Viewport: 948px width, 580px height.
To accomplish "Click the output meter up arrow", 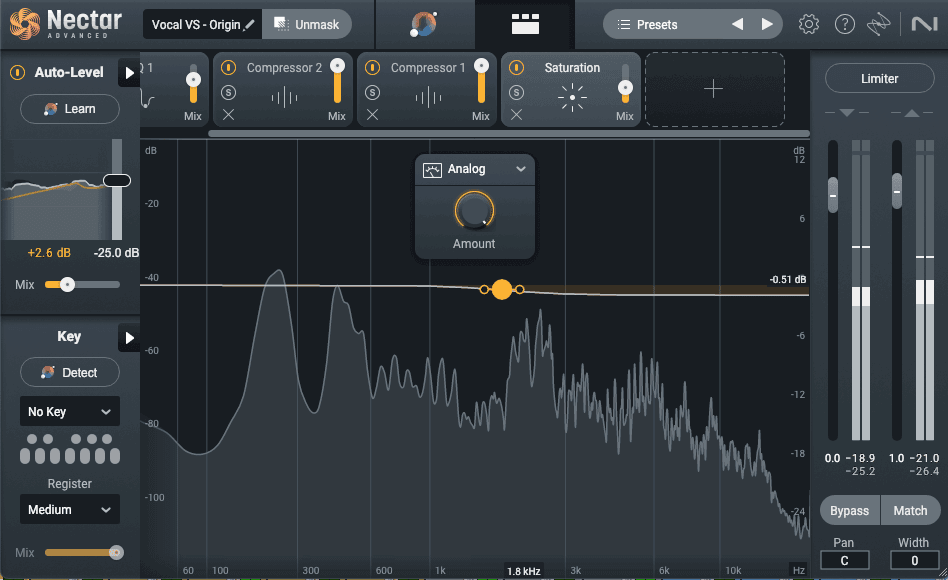I will 912,112.
